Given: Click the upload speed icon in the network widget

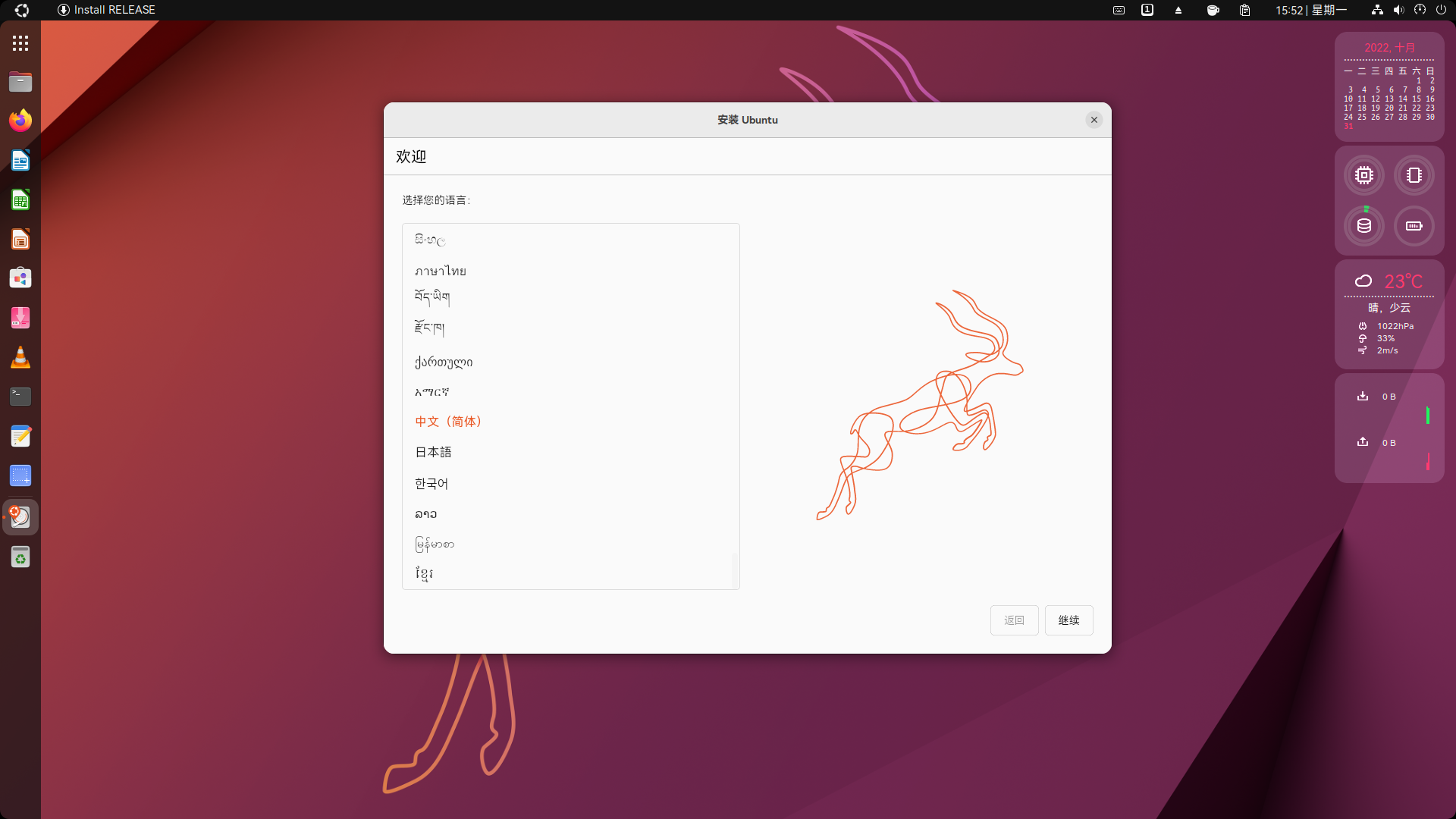Looking at the screenshot, I should [1363, 442].
